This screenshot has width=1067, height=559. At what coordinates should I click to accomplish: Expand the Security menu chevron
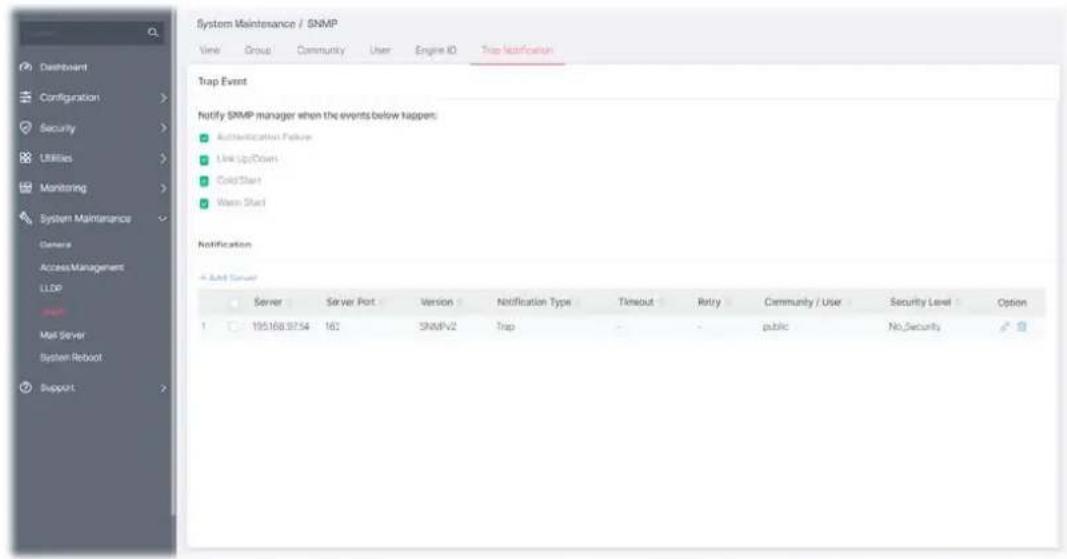point(163,128)
